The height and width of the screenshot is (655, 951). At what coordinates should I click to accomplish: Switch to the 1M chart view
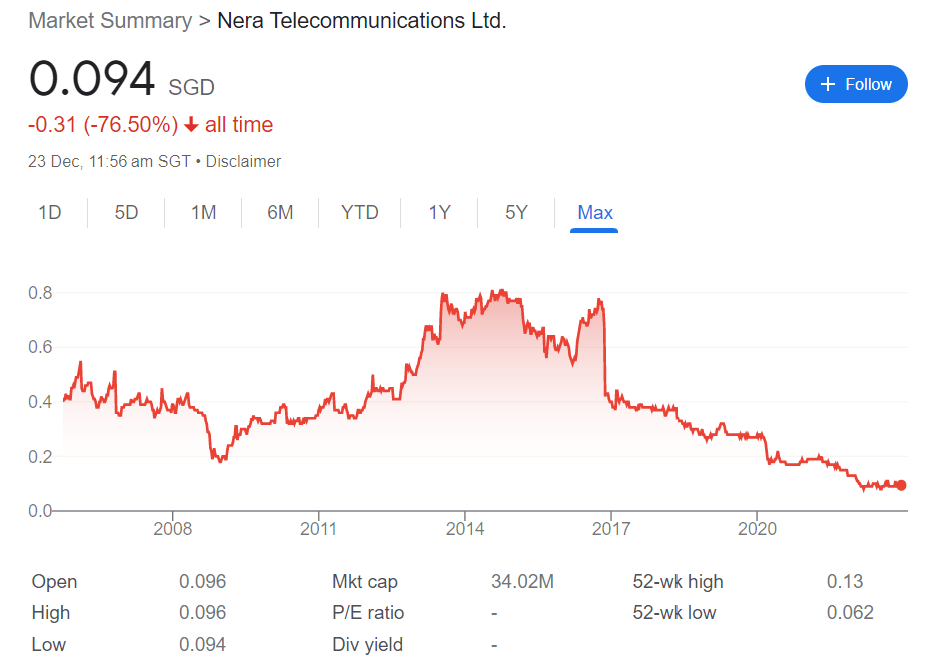point(203,212)
